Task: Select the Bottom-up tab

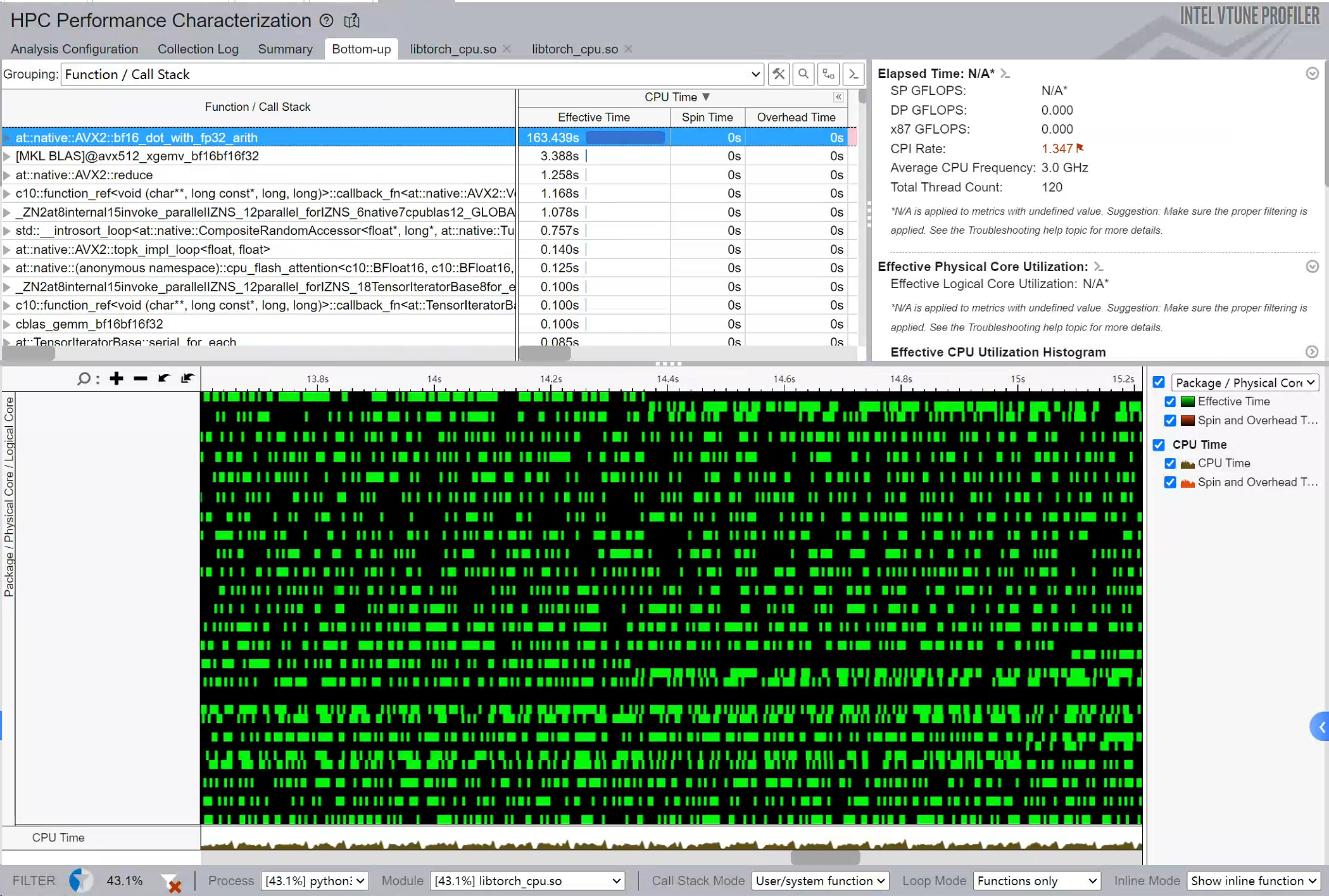Action: click(361, 49)
